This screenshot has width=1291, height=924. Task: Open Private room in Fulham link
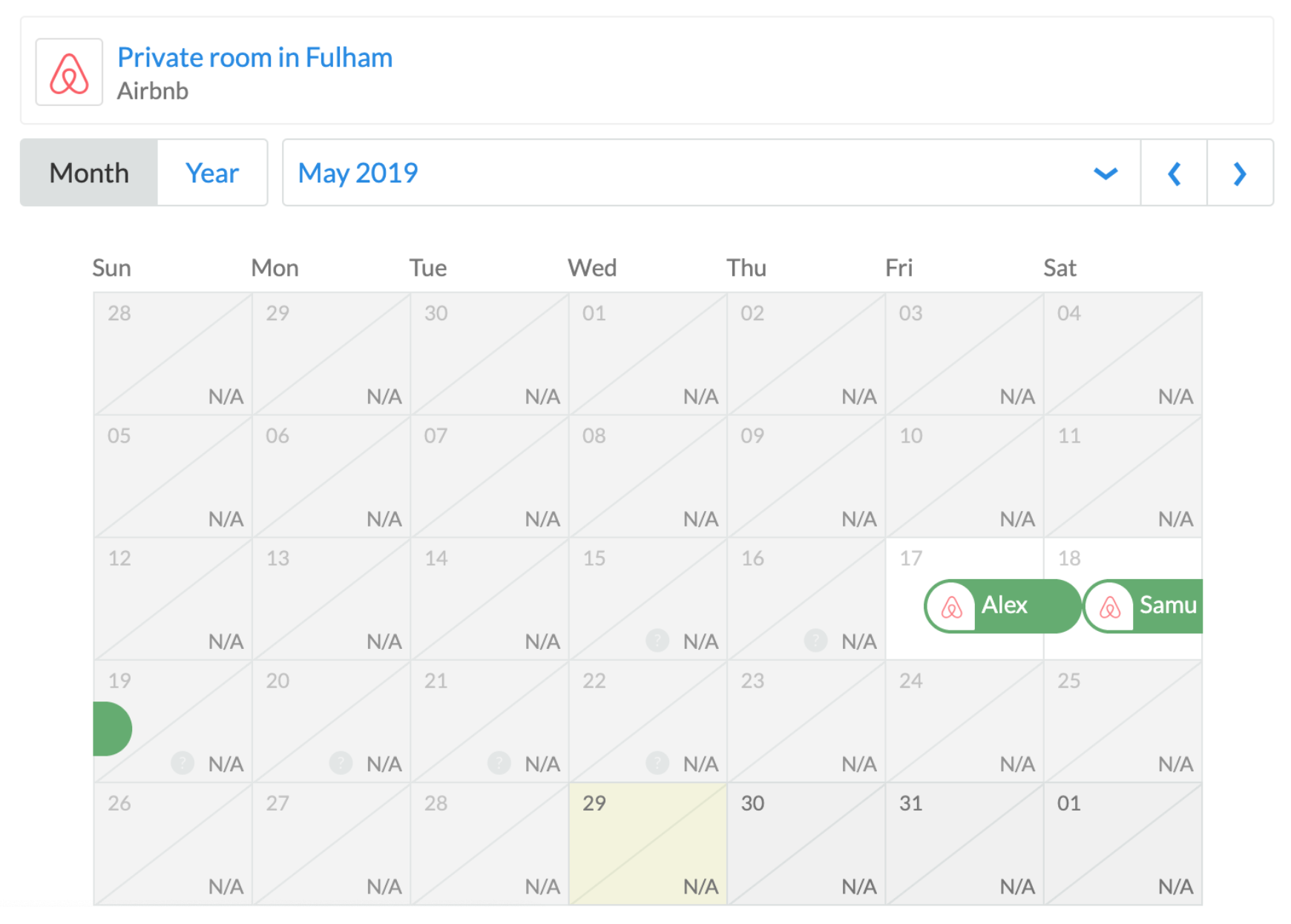coord(255,57)
